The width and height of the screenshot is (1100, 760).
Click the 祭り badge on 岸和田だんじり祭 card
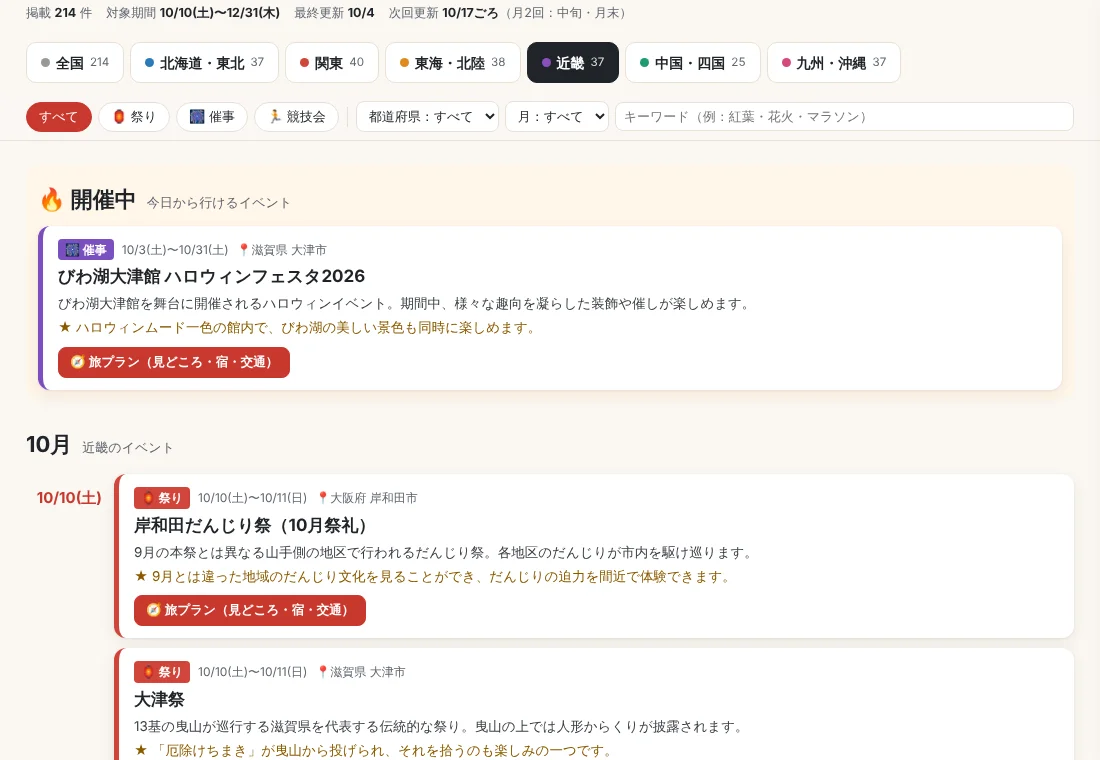(x=162, y=498)
